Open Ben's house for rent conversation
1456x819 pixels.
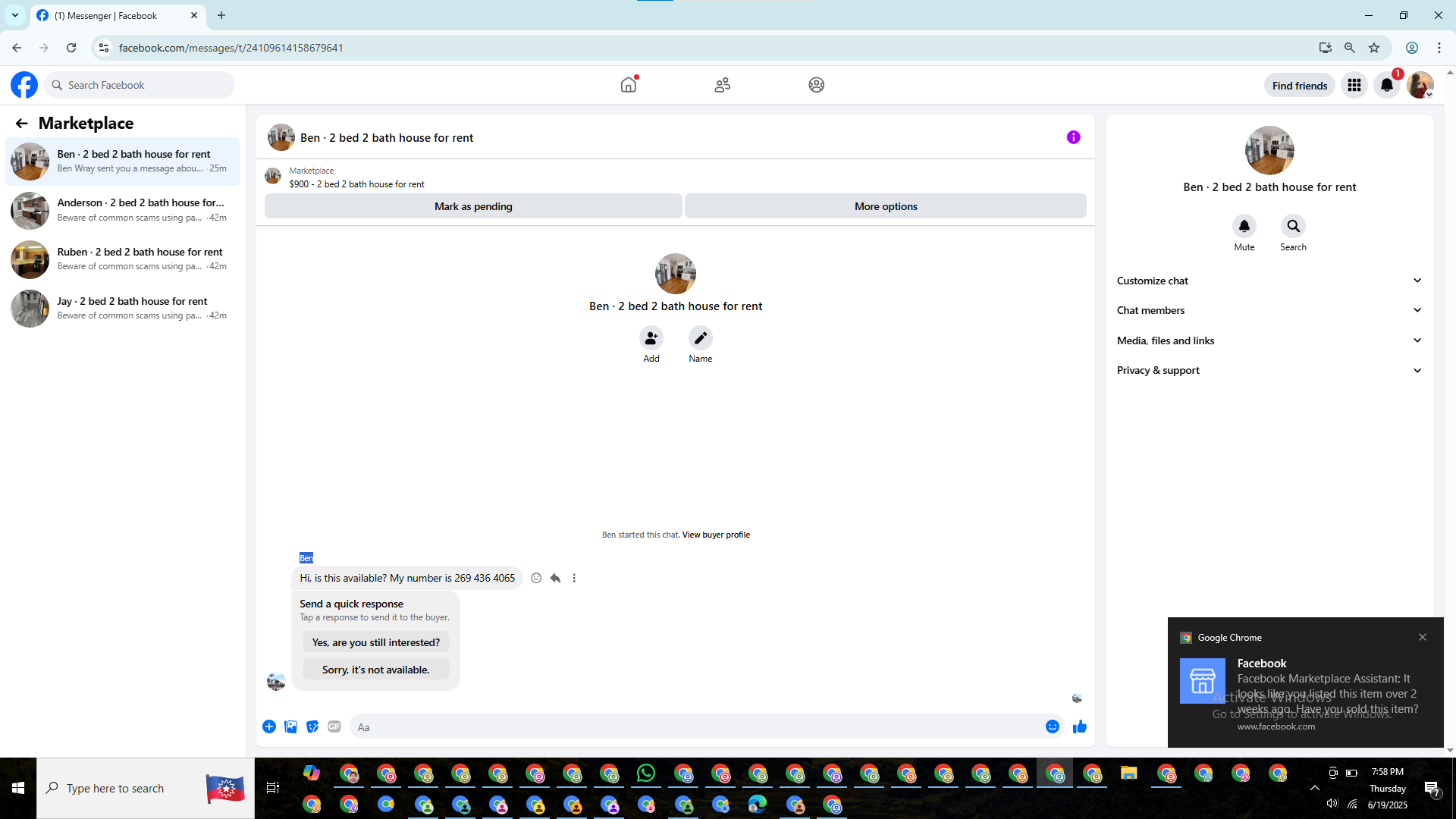click(x=123, y=162)
